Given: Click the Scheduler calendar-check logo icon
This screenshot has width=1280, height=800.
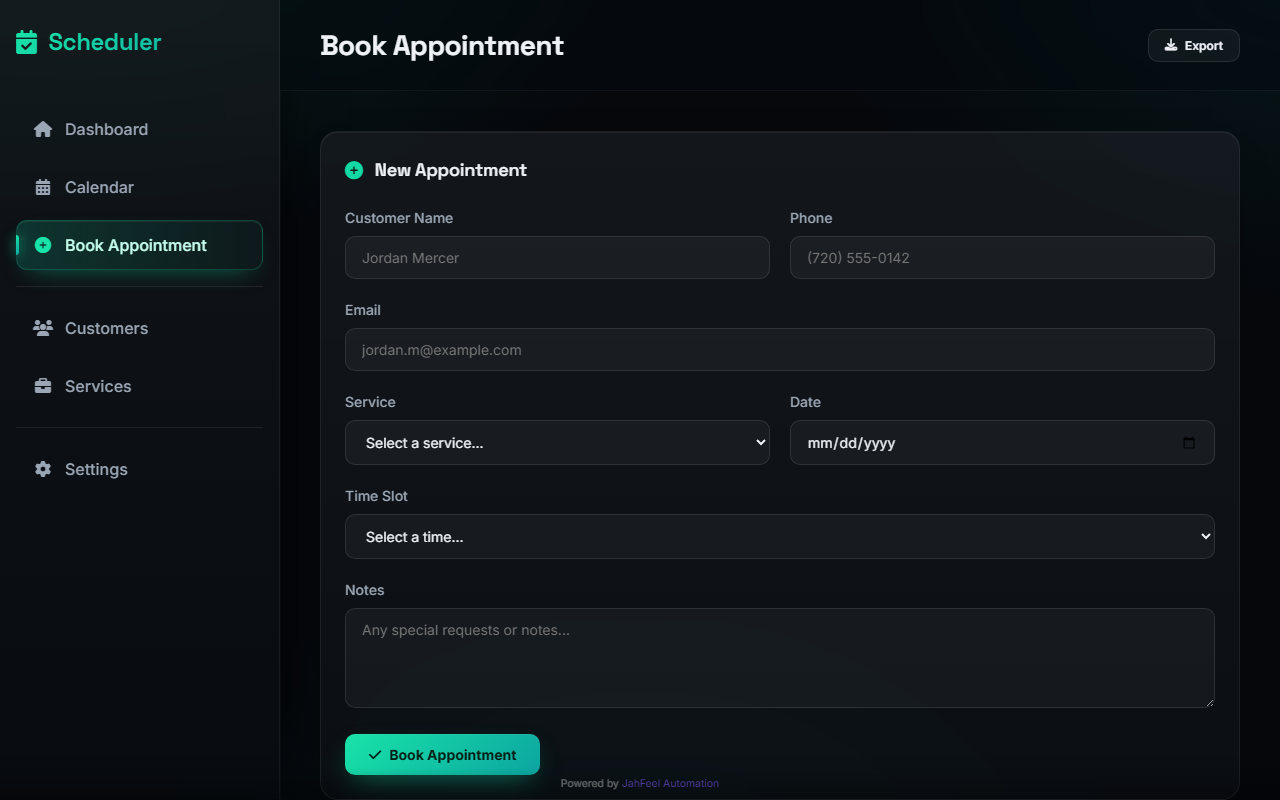Looking at the screenshot, I should click(x=27, y=42).
